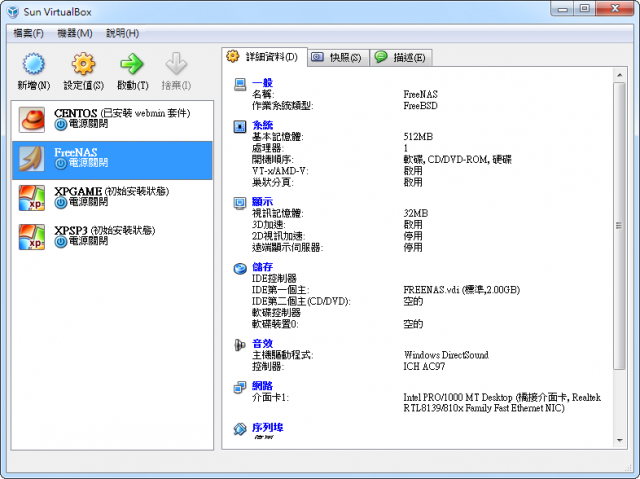Image resolution: width=640 pixels, height=479 pixels.
Task: Switch to the 詳細資料(D) tab
Action: (264, 57)
